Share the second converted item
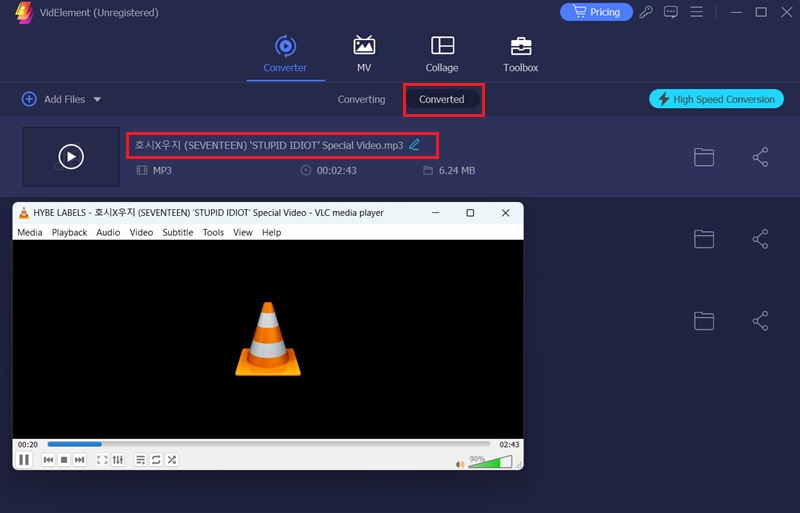800x513 pixels. 760,239
